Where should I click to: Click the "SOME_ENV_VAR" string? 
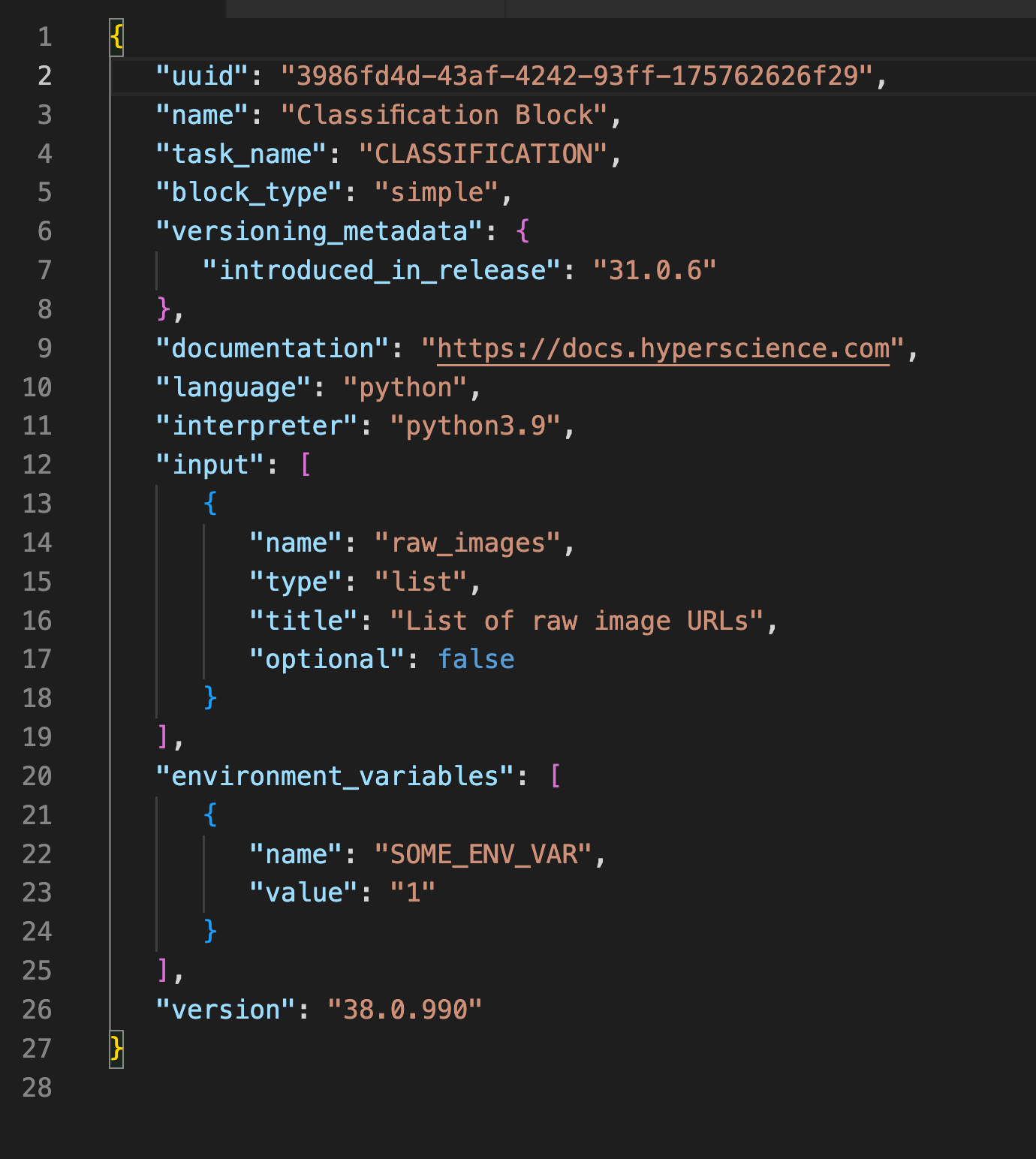coord(483,854)
